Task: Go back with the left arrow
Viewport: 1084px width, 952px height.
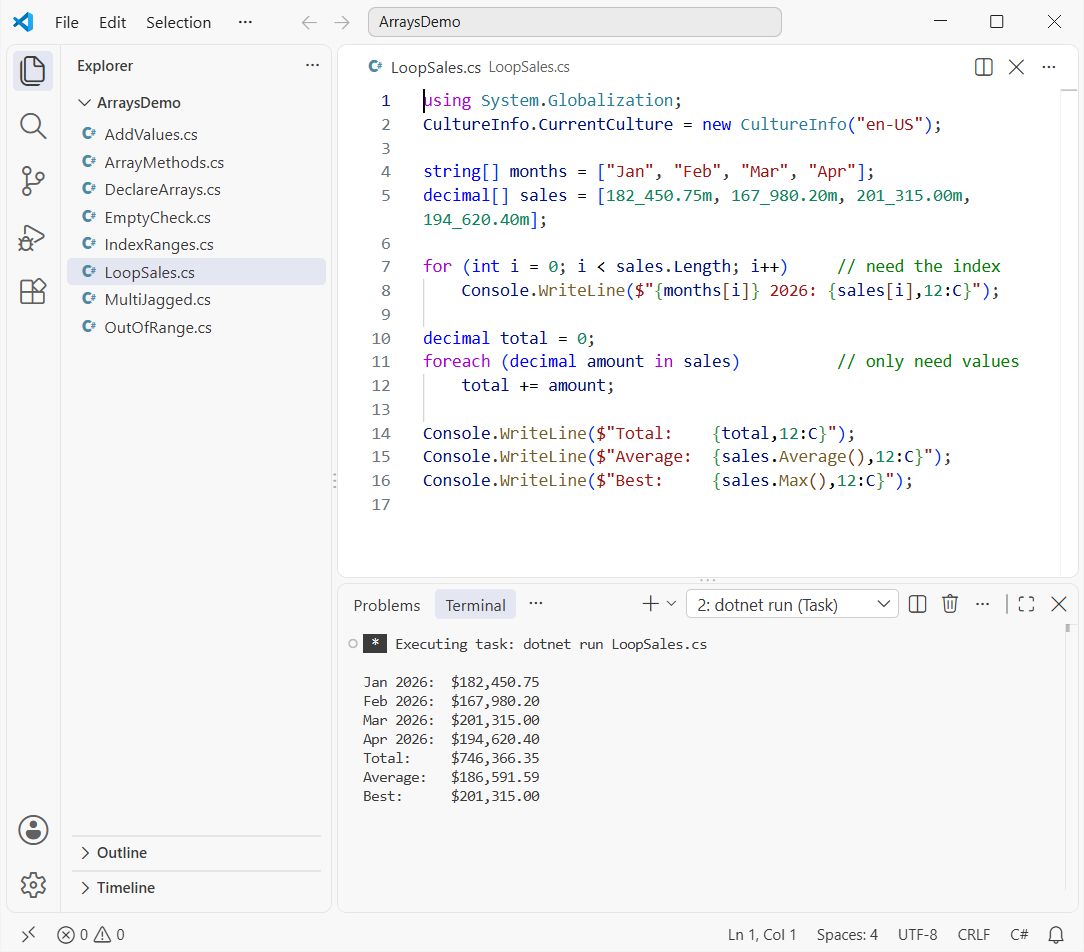Action: (309, 23)
